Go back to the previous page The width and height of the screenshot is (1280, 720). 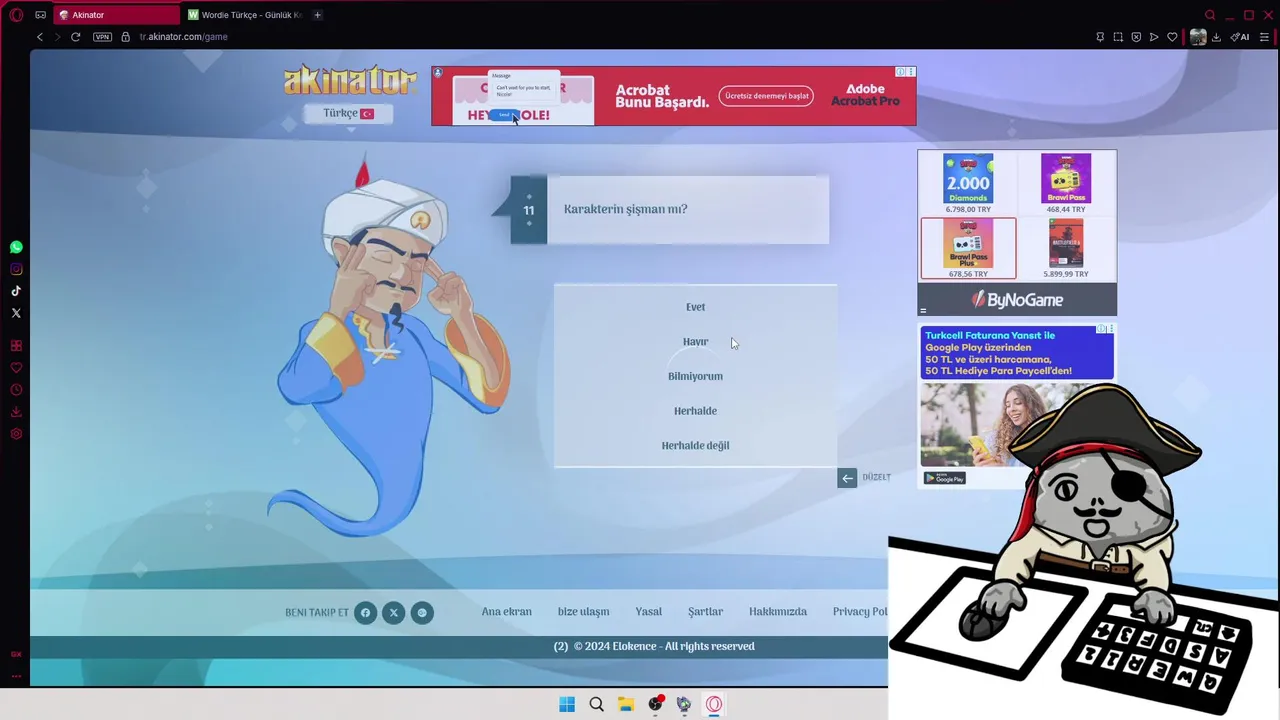(40, 37)
